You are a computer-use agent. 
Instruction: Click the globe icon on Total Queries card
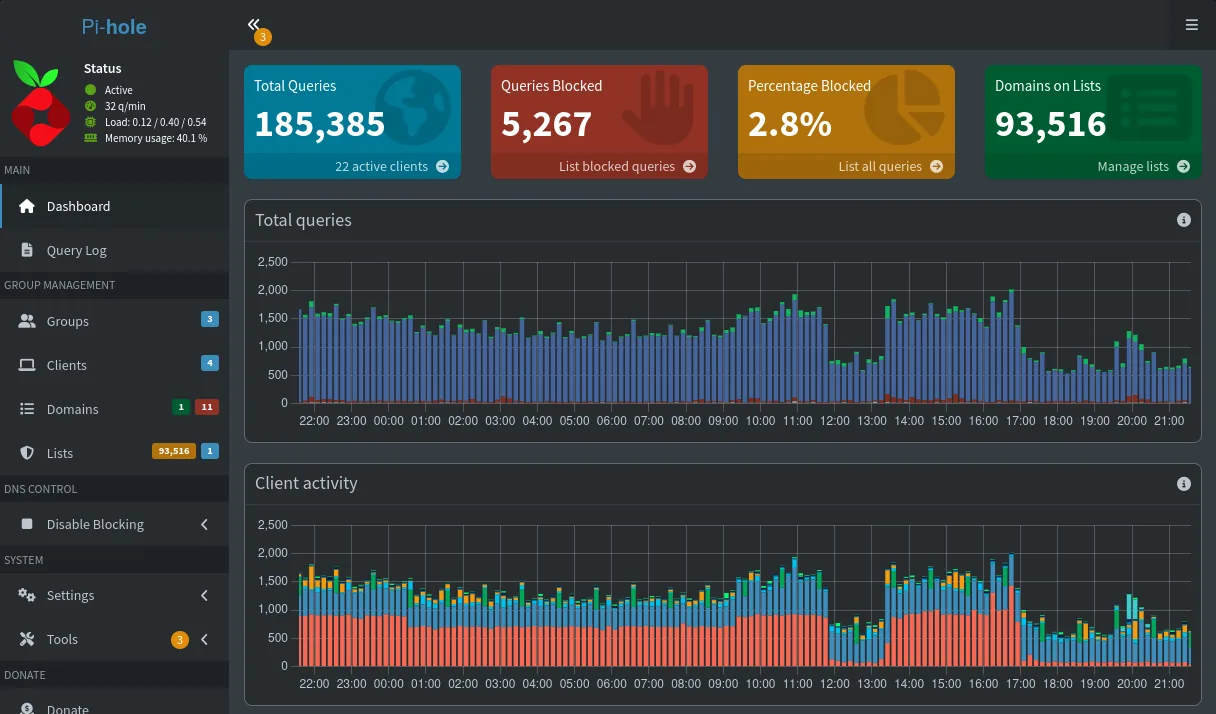click(413, 108)
